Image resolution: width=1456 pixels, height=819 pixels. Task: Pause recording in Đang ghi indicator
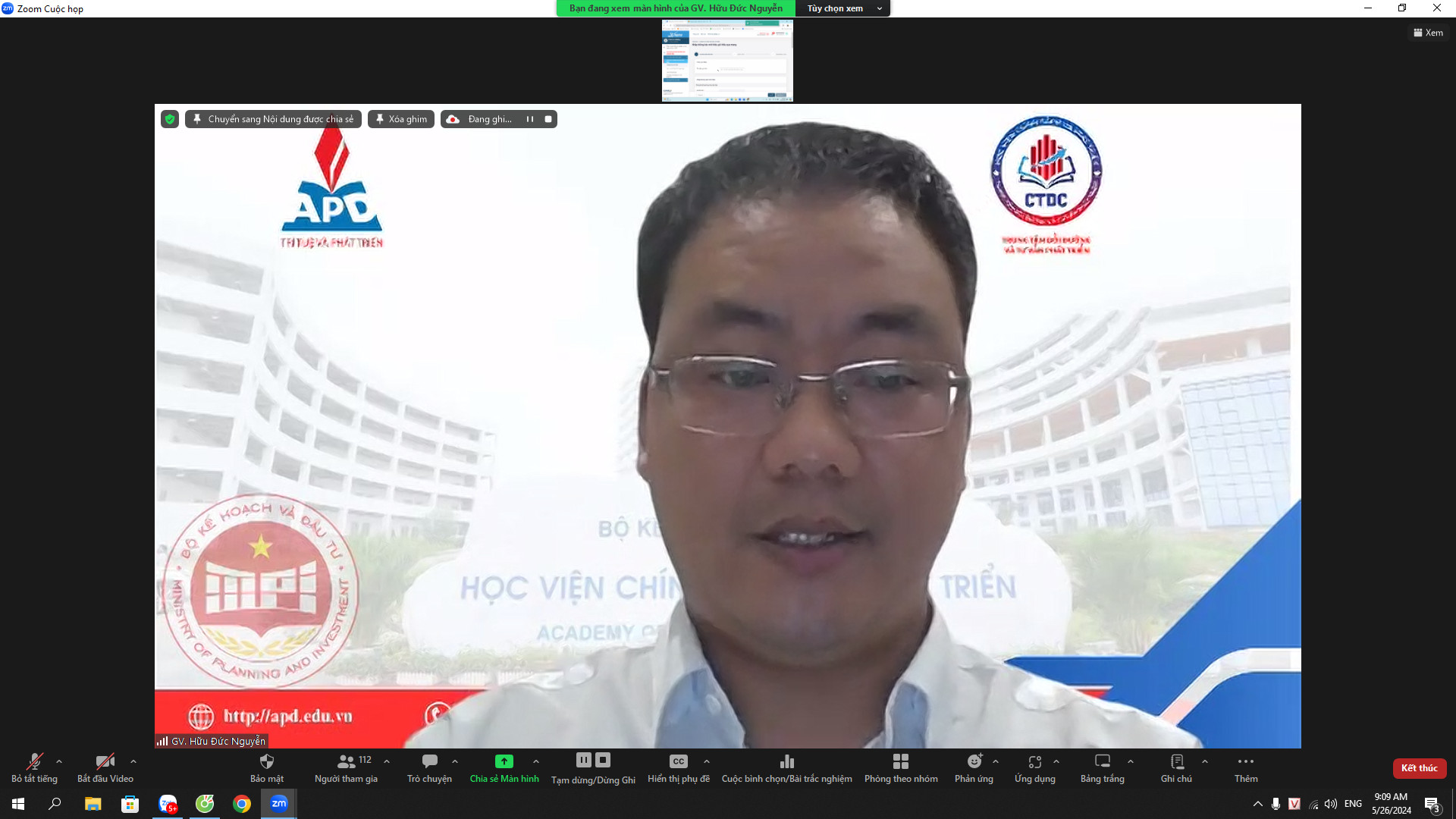pos(530,119)
